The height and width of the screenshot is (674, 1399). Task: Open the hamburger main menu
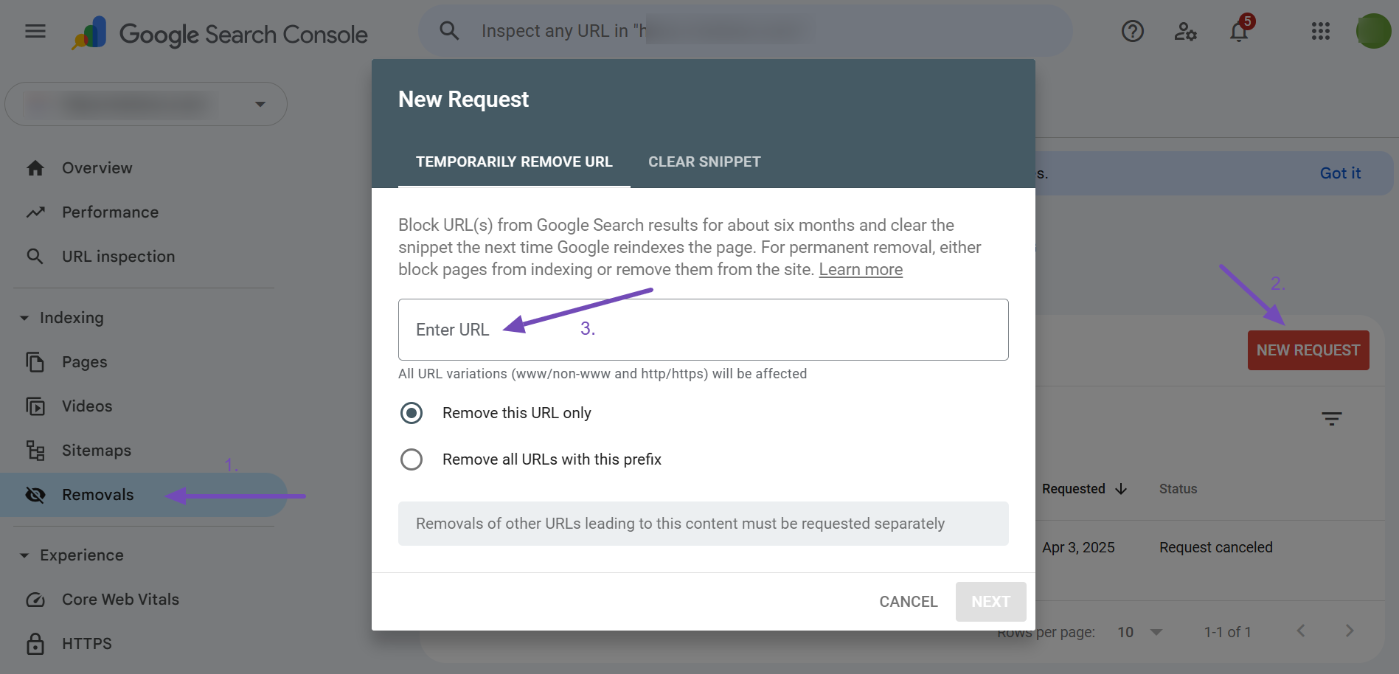tap(35, 31)
